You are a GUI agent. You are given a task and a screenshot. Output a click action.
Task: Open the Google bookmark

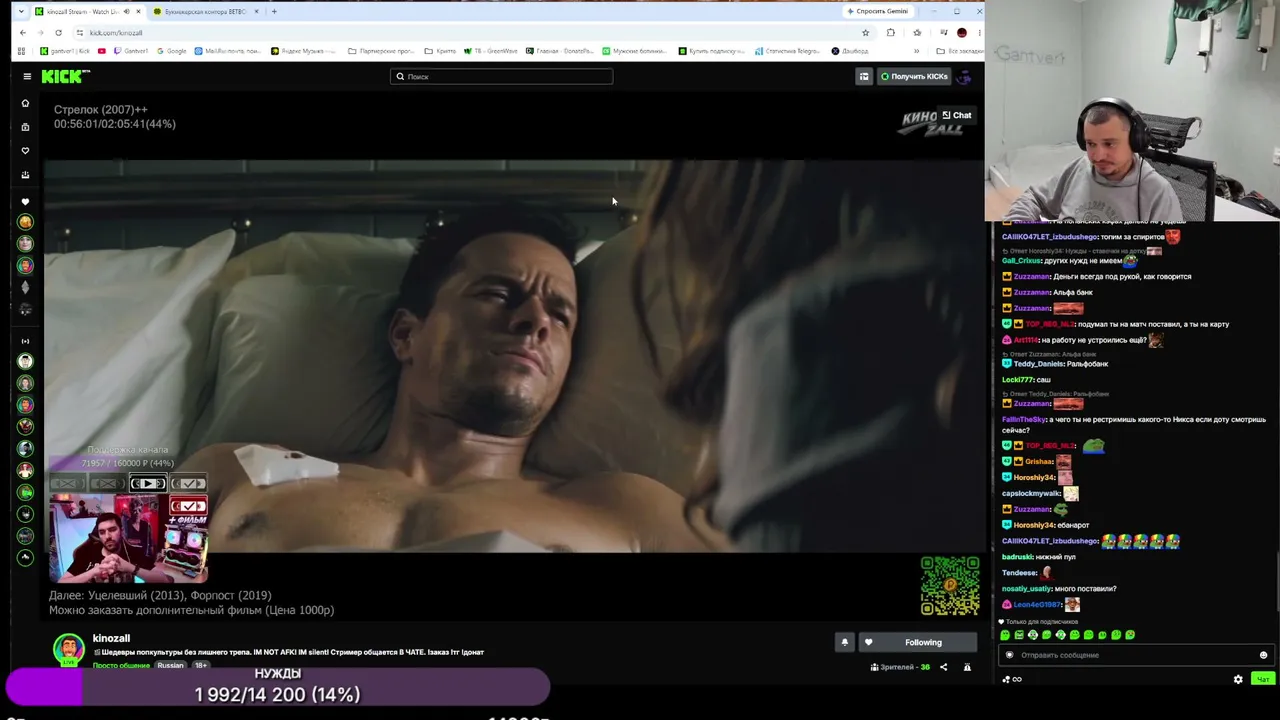[171, 51]
